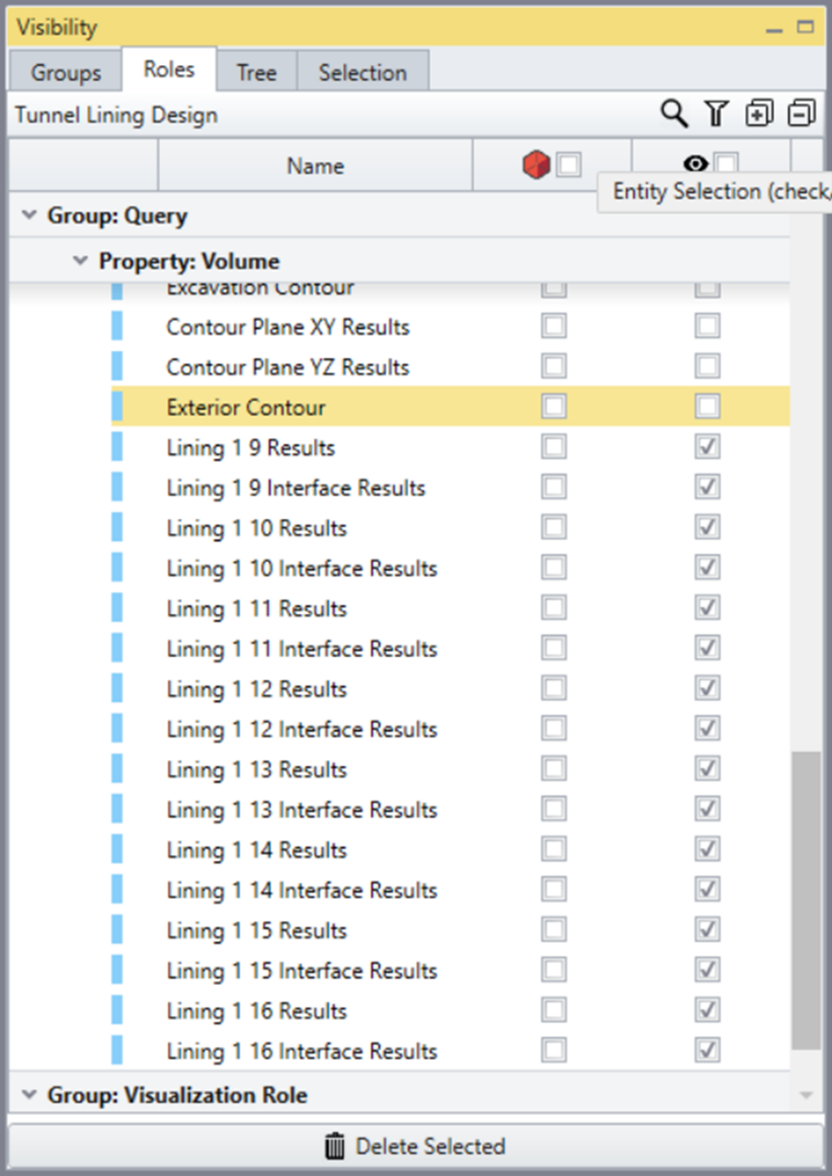Click the red entity cube header icon
The width and height of the screenshot is (832, 1176).
(536, 165)
